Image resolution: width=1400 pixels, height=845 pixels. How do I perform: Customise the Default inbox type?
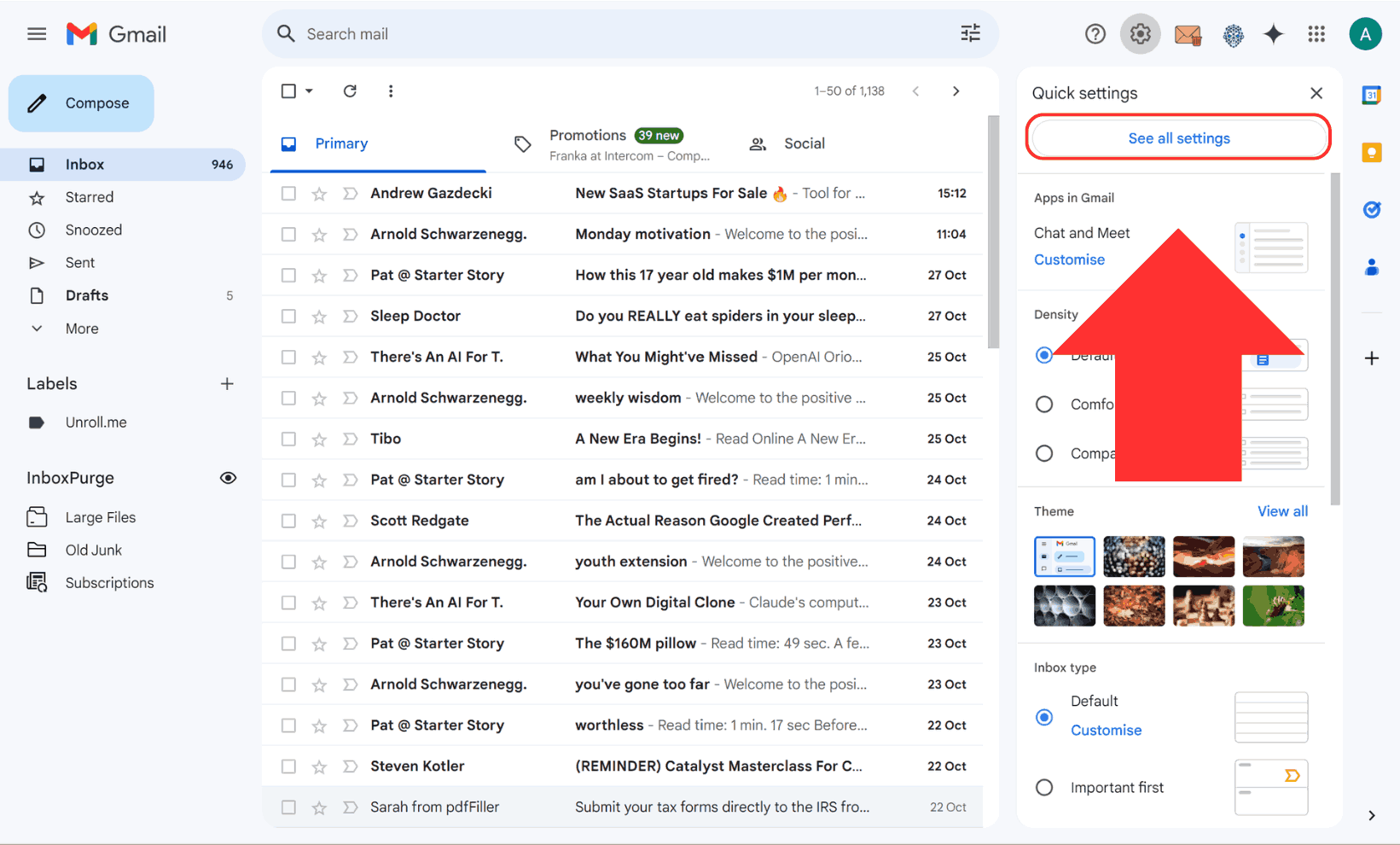point(1106,730)
